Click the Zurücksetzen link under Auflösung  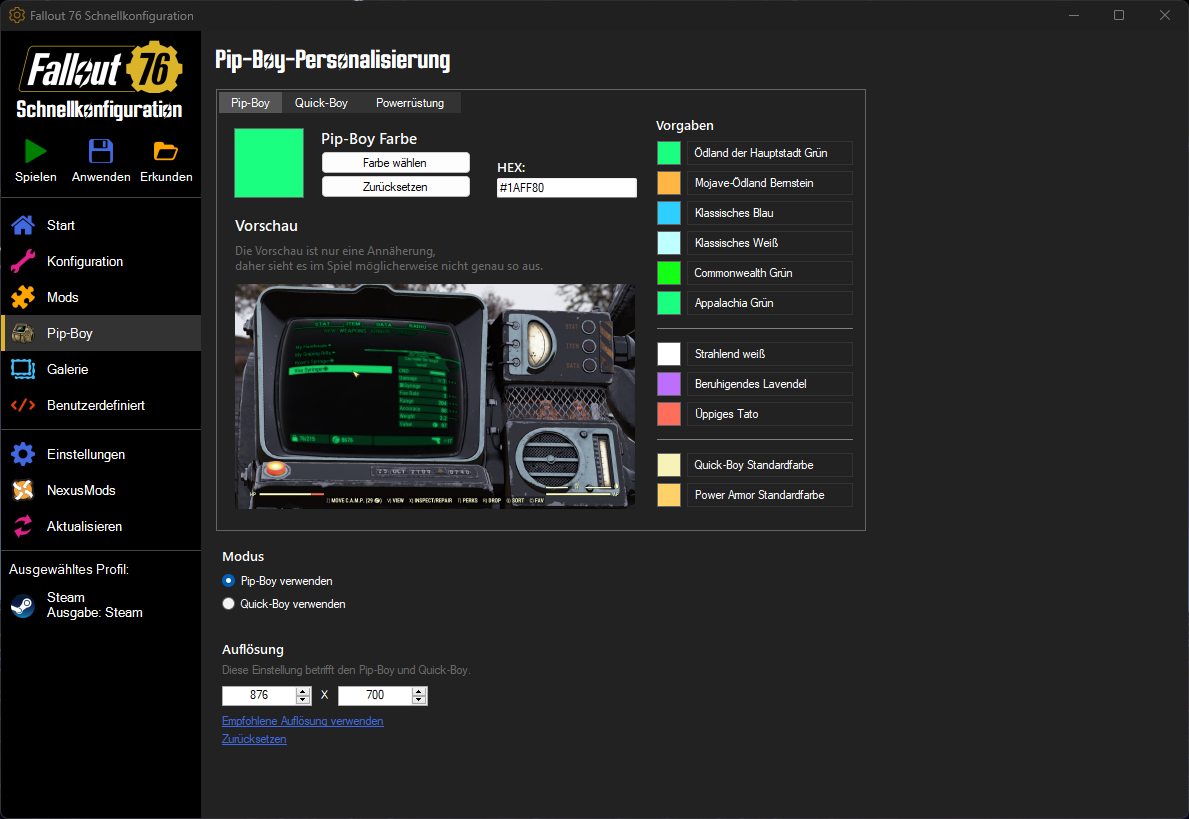(254, 739)
